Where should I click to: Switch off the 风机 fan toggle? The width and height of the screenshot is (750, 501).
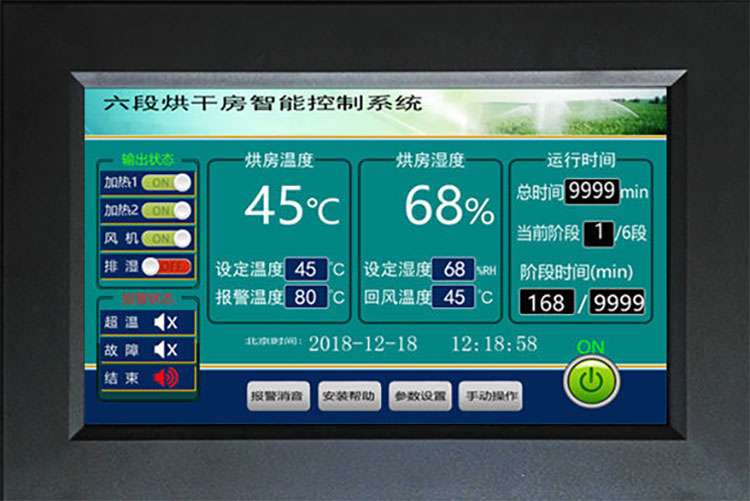point(166,239)
